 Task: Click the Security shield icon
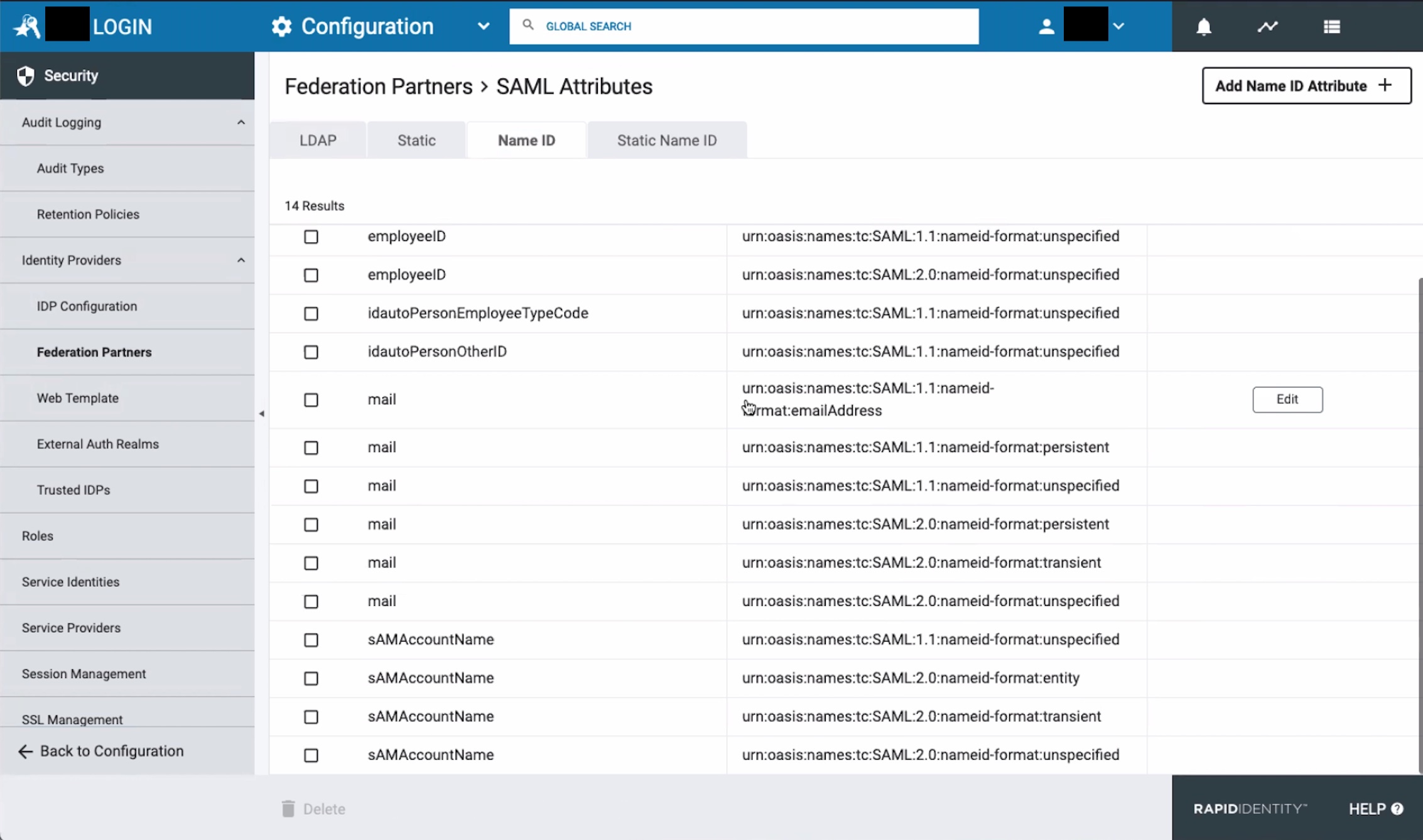click(x=26, y=75)
